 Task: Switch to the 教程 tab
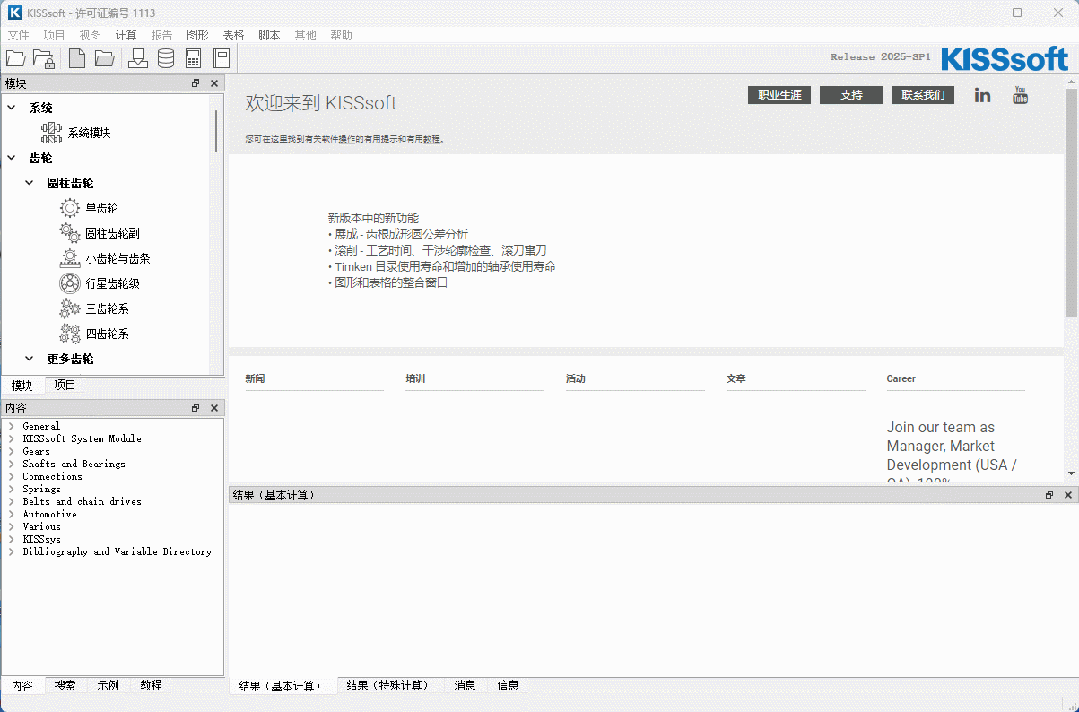coord(151,685)
